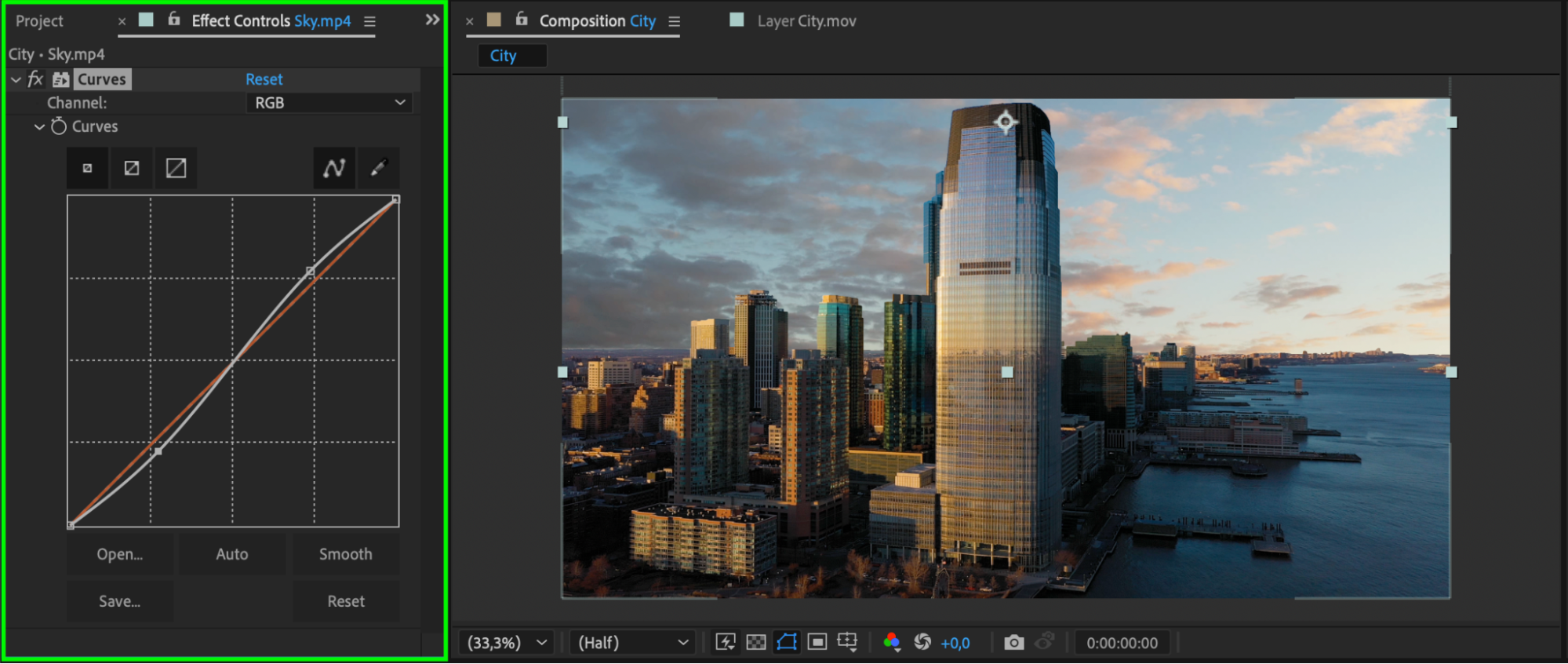Toggle the transparency grid in the viewer
This screenshot has width=1568, height=664.
coord(755,643)
